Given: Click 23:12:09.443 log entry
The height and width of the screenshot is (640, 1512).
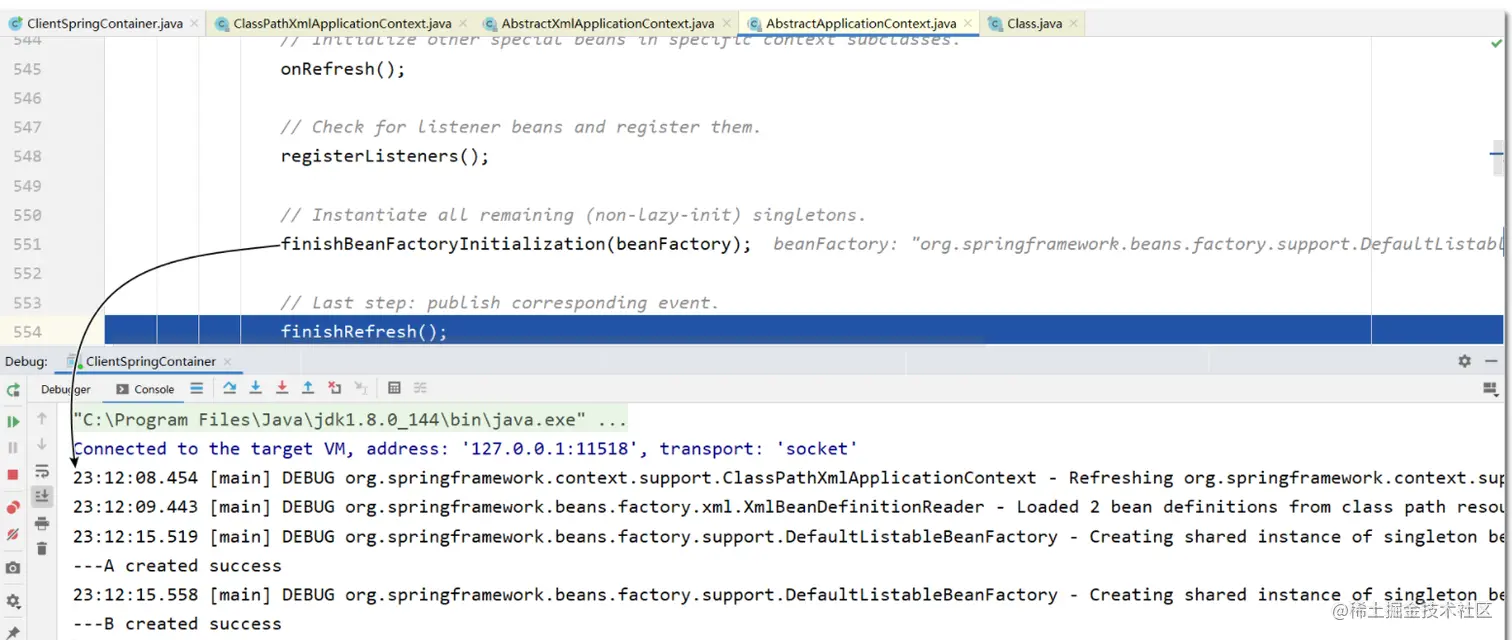Looking at the screenshot, I should tap(788, 507).
